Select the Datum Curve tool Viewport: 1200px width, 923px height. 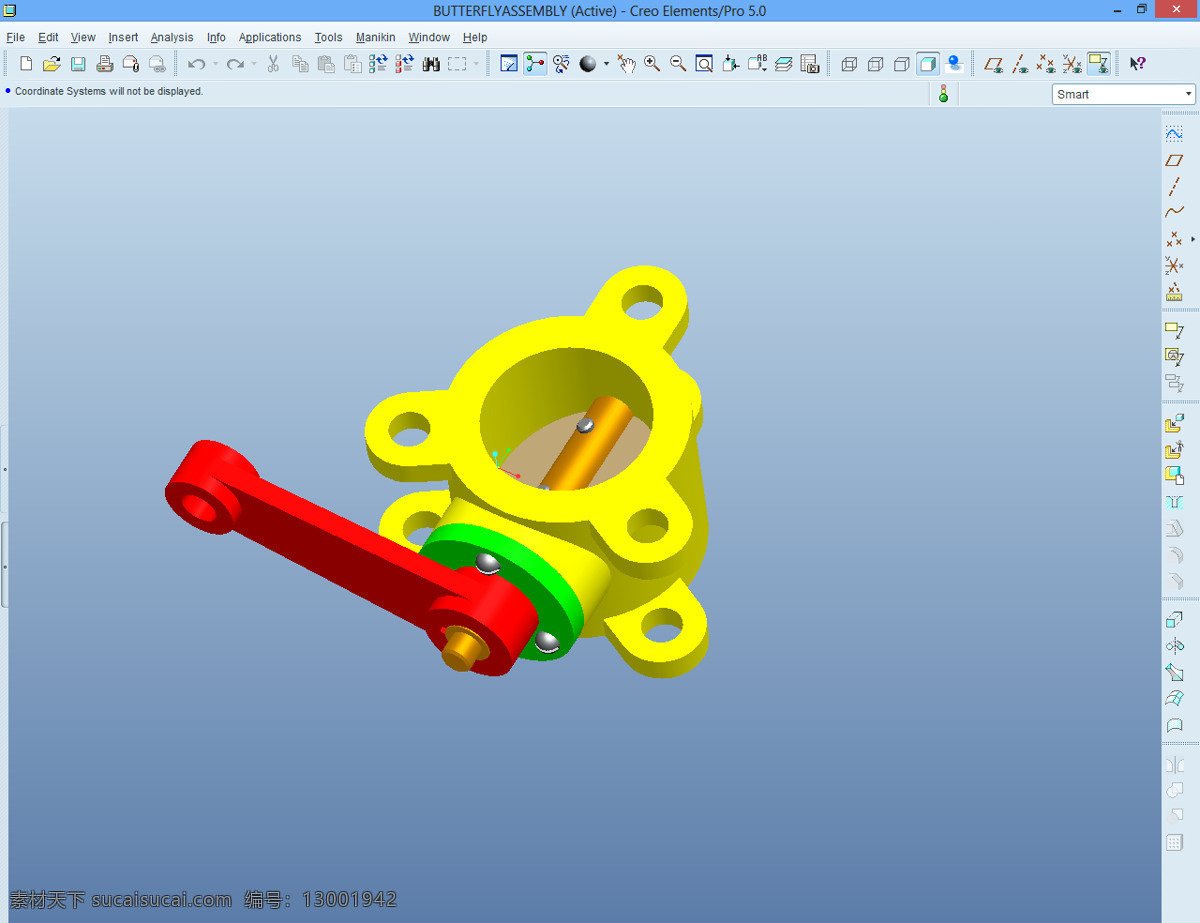point(1174,212)
